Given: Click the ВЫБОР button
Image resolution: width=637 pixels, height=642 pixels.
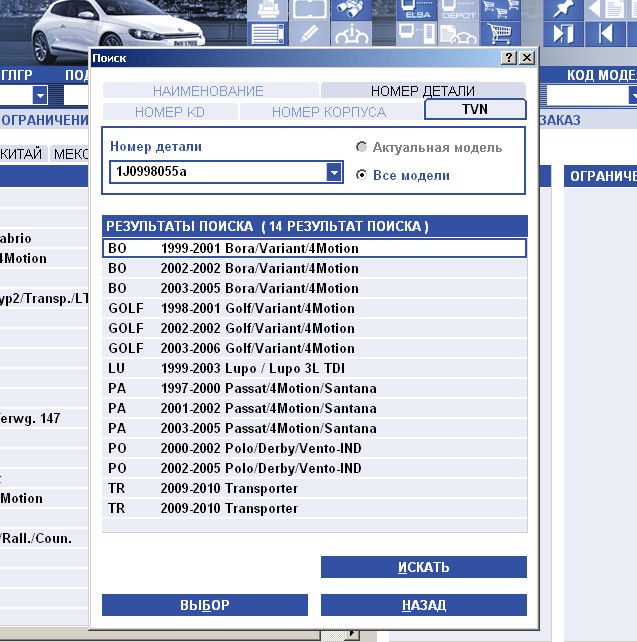Looking at the screenshot, I should click(205, 605).
